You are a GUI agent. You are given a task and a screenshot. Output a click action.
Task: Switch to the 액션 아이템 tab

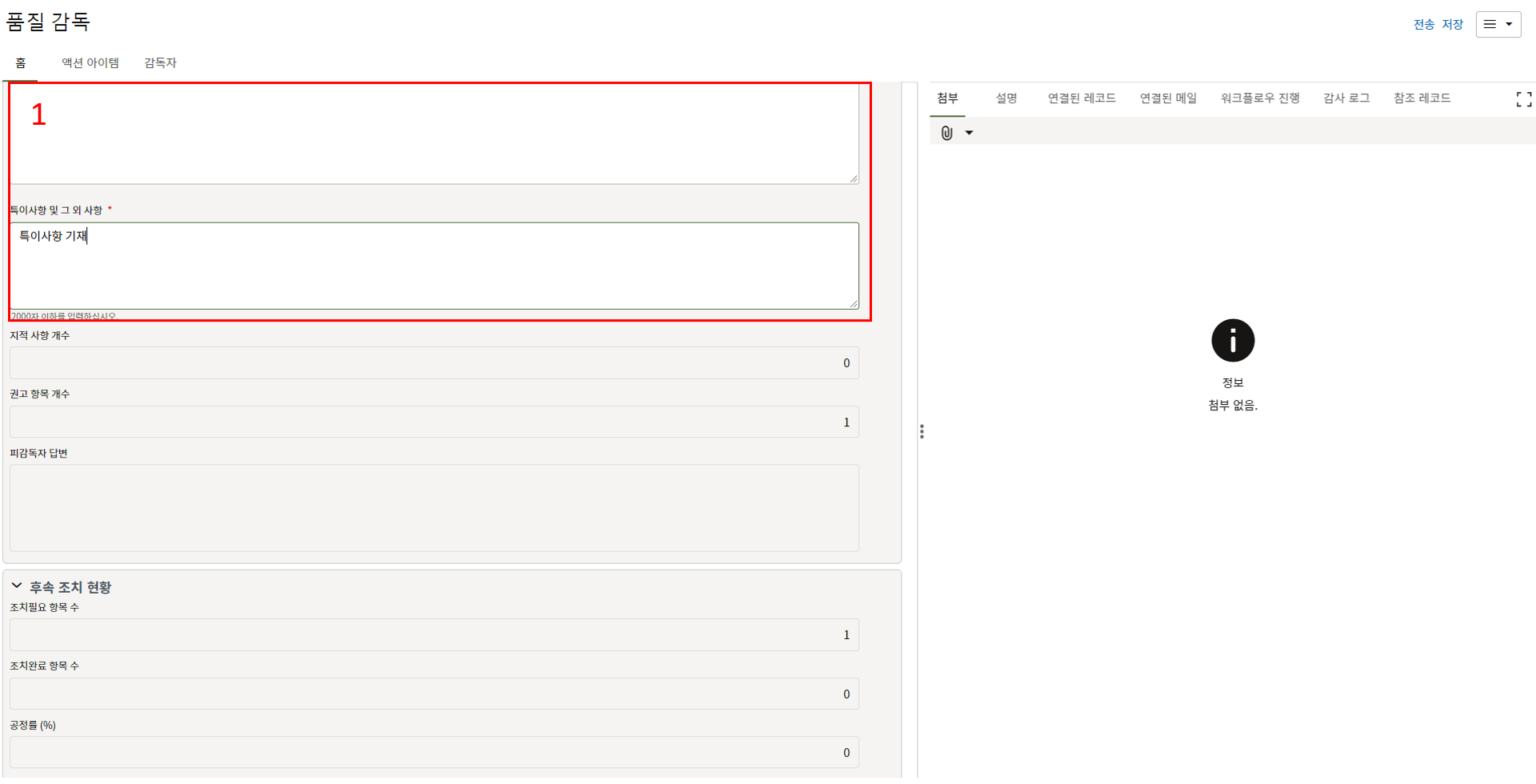coord(90,62)
